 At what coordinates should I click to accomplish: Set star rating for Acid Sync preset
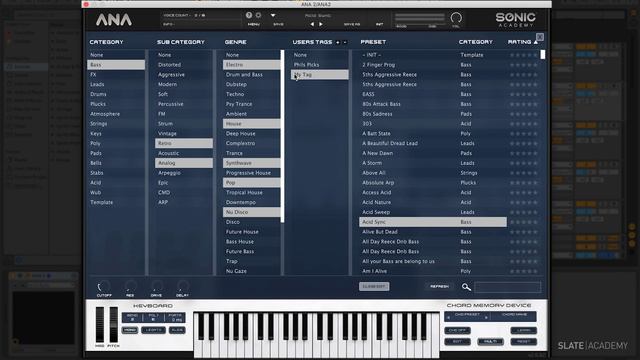(x=524, y=222)
